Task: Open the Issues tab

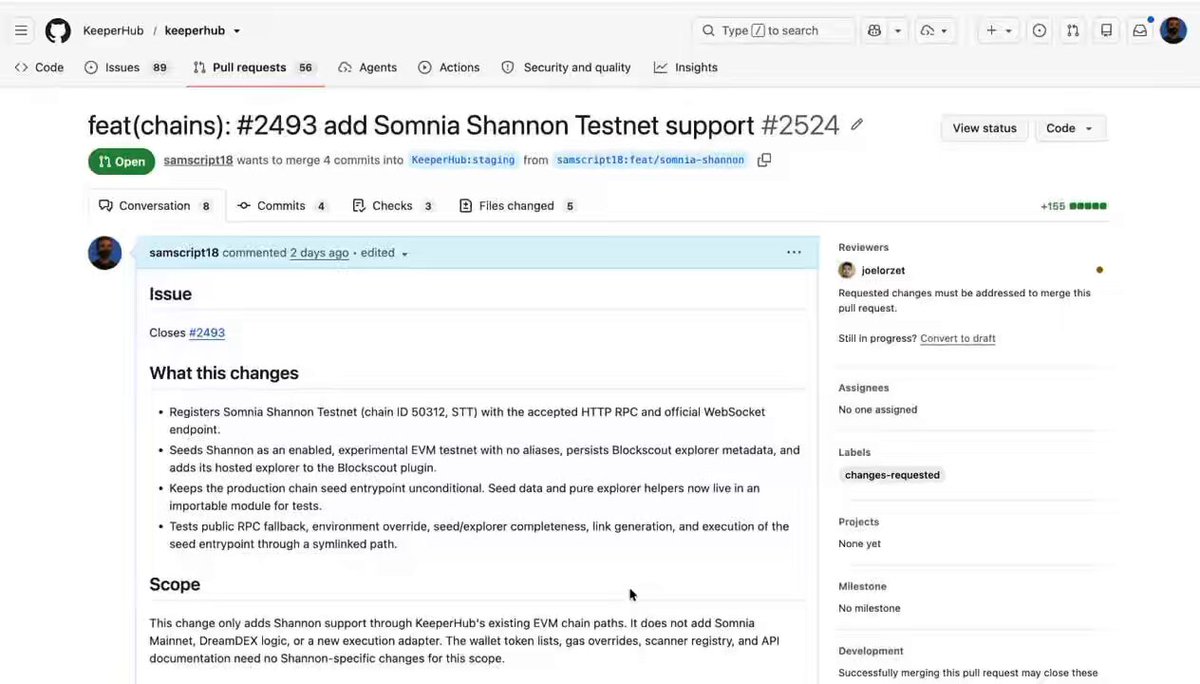Action: [127, 68]
